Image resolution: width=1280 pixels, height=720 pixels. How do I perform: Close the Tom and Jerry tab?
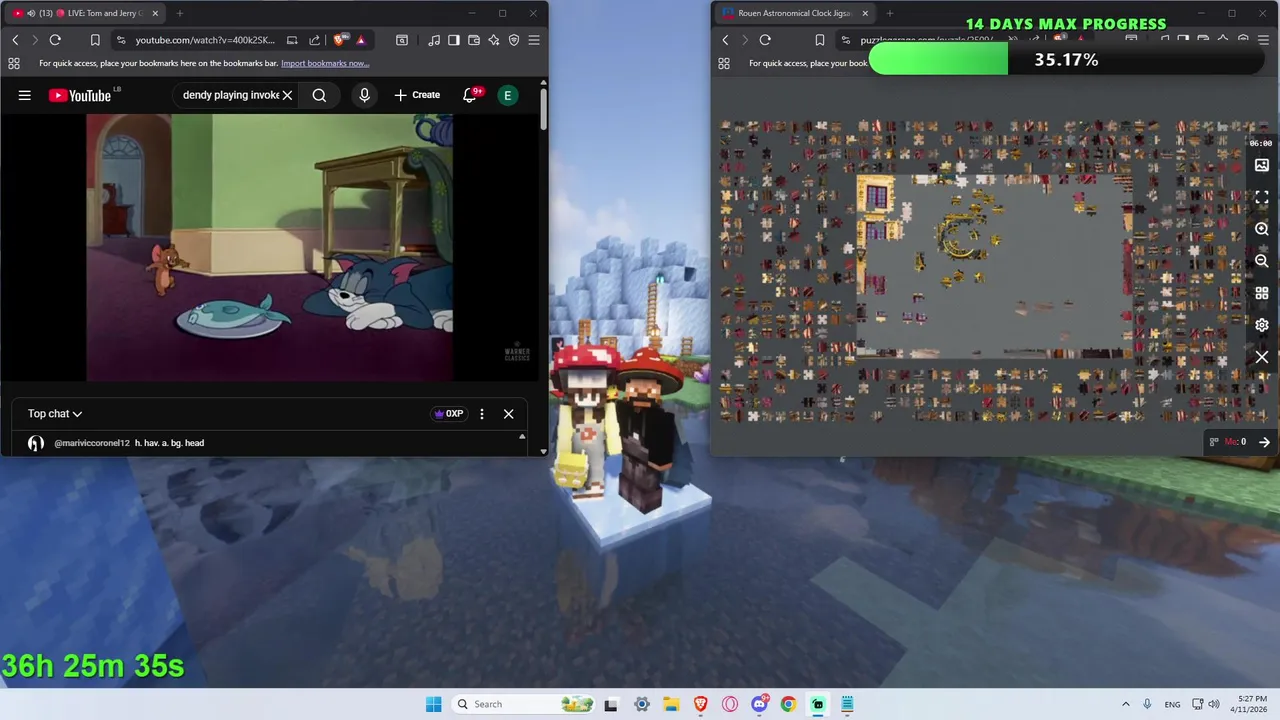tap(155, 13)
